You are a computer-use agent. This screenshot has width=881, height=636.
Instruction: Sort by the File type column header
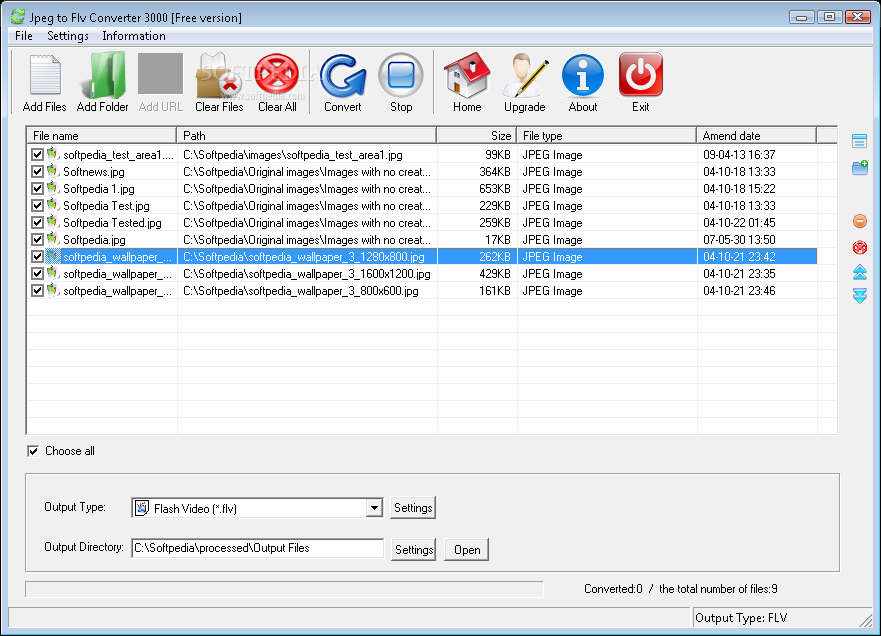click(x=607, y=136)
